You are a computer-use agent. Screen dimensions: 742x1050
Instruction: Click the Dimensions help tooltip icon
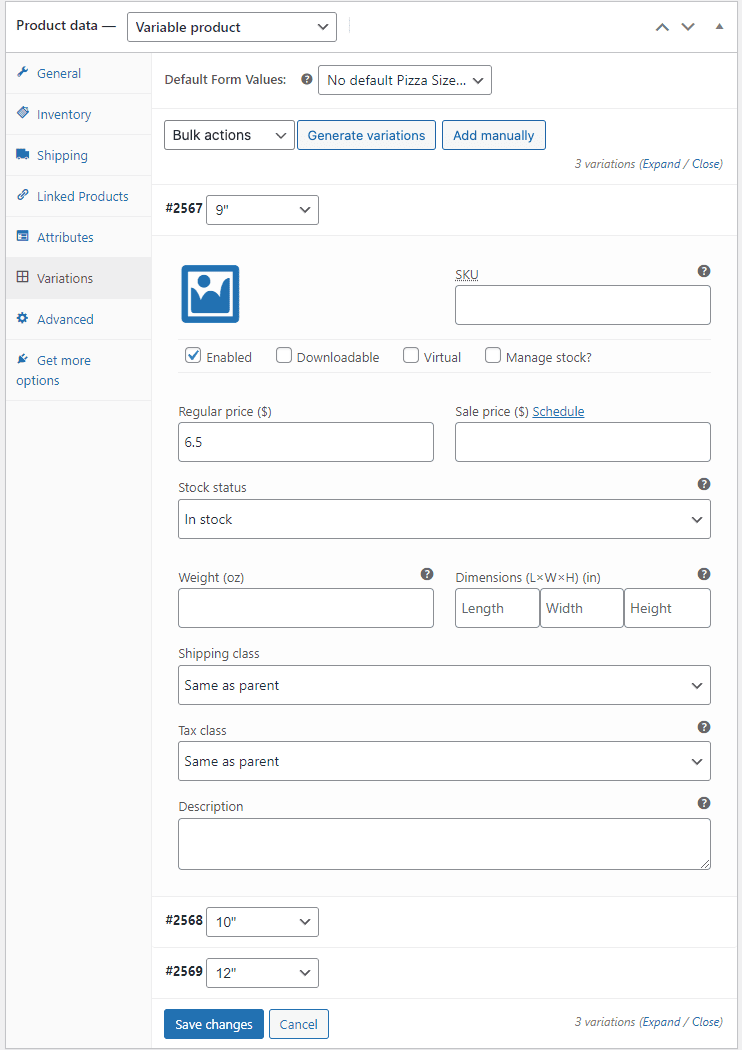(x=704, y=574)
